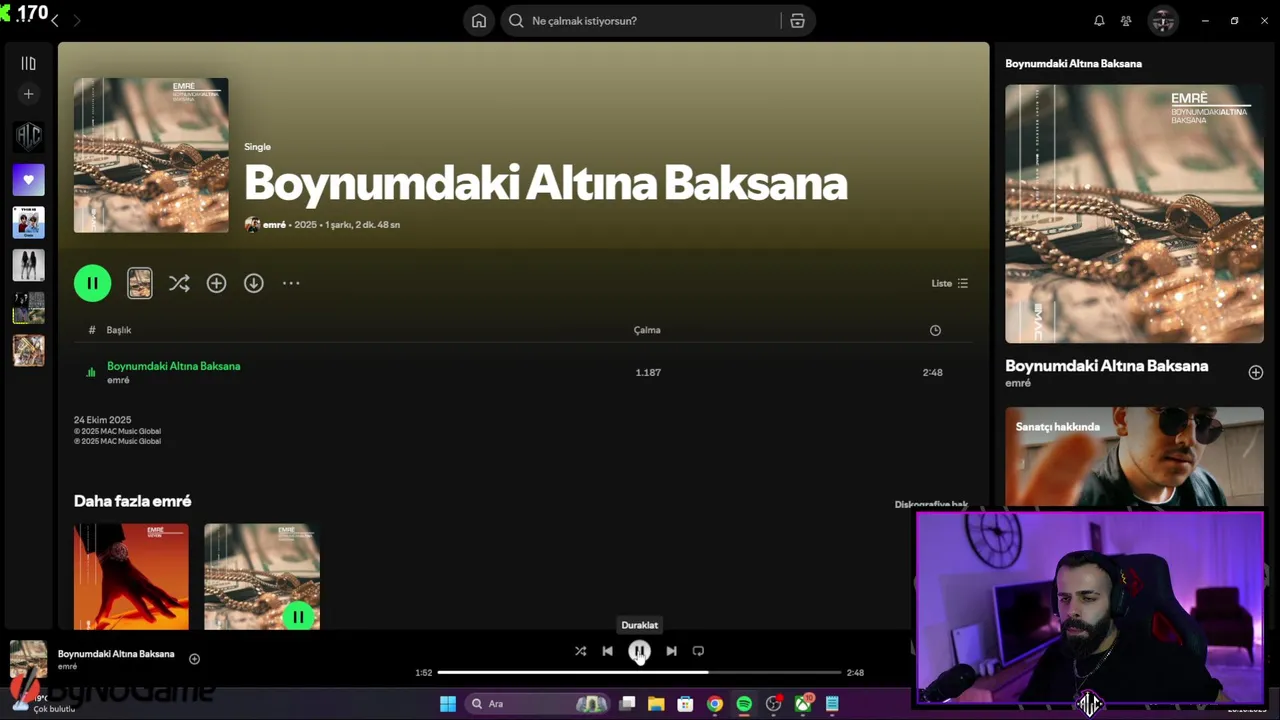
Task: Click right panel song title Boynumdaki Altına Baksana
Action: point(1106,366)
